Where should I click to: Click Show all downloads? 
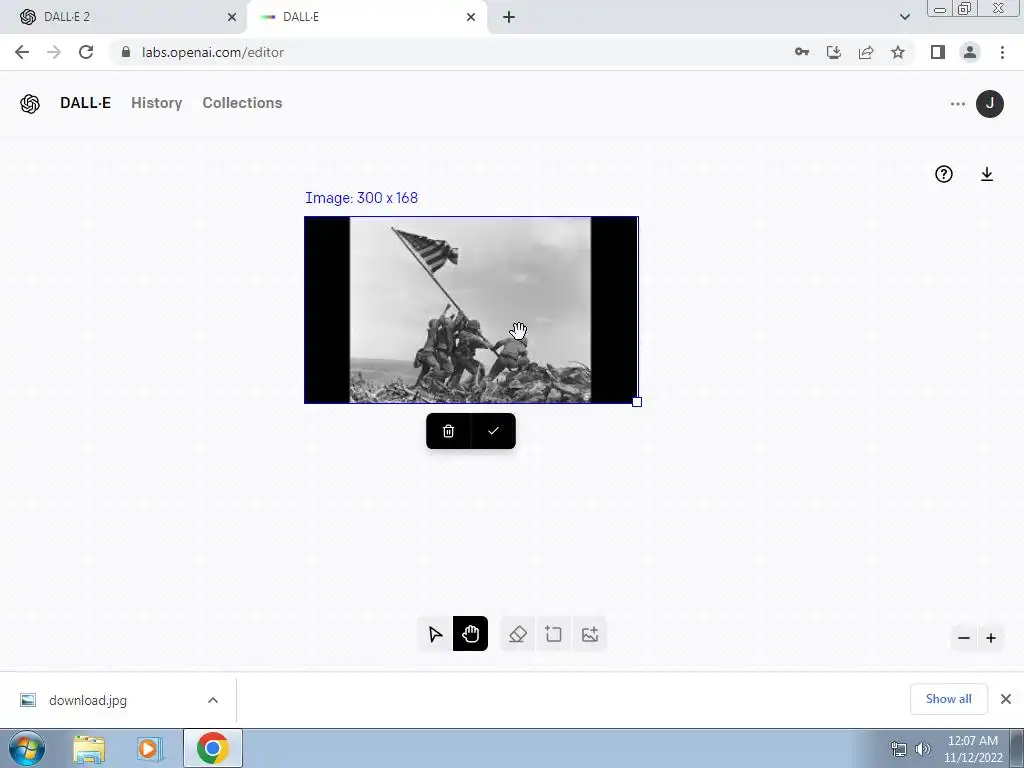pyautogui.click(x=948, y=699)
